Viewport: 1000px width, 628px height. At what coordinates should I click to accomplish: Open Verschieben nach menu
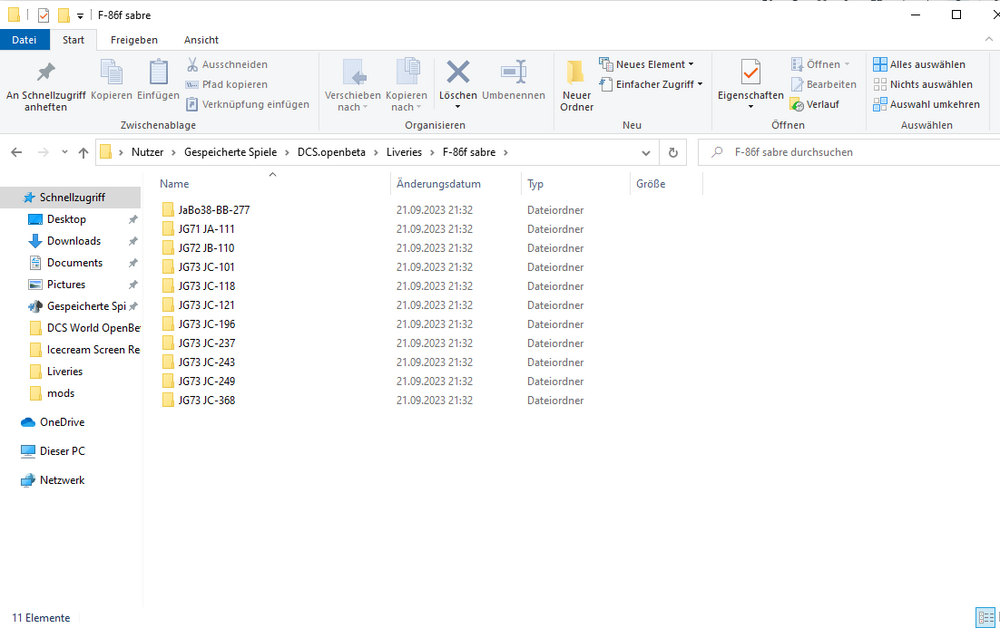353,86
